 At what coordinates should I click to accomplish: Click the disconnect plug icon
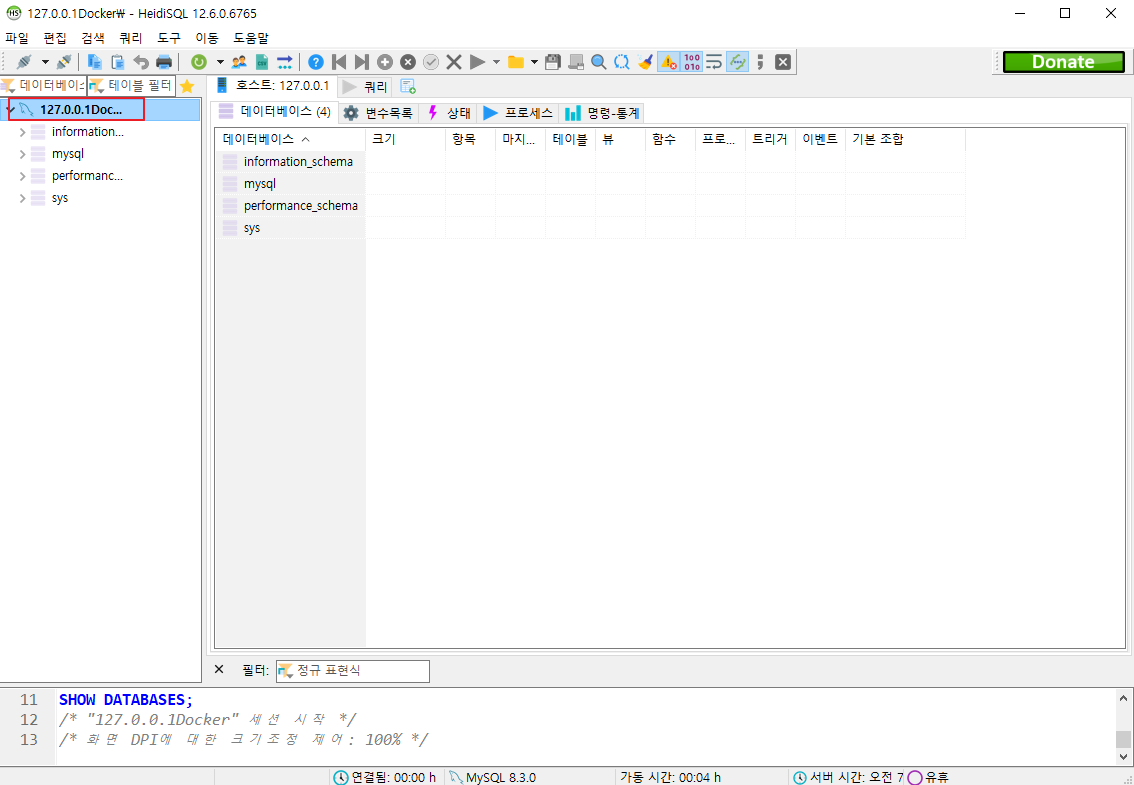(64, 62)
